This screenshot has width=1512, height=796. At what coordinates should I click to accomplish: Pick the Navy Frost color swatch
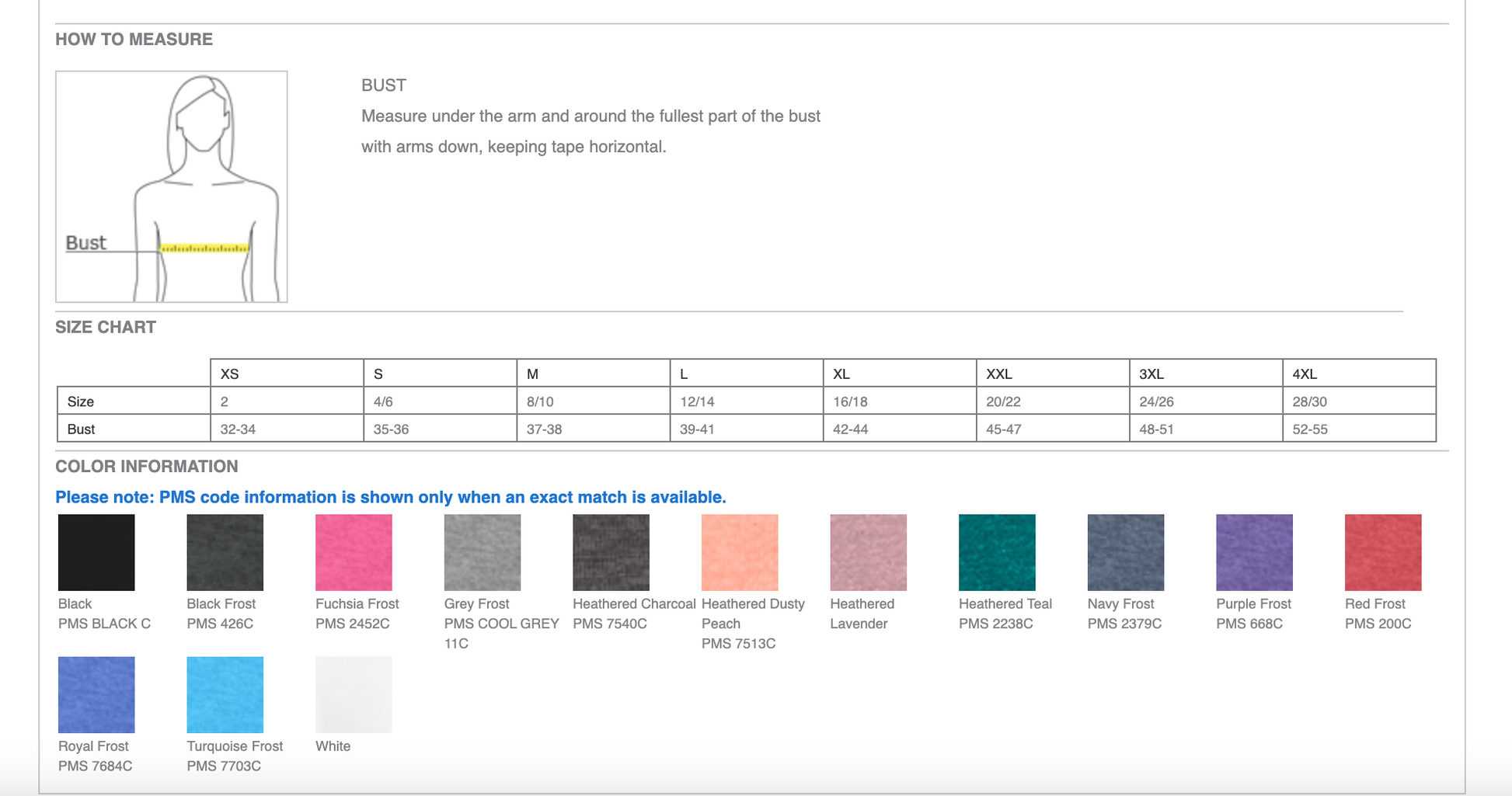click(1126, 552)
